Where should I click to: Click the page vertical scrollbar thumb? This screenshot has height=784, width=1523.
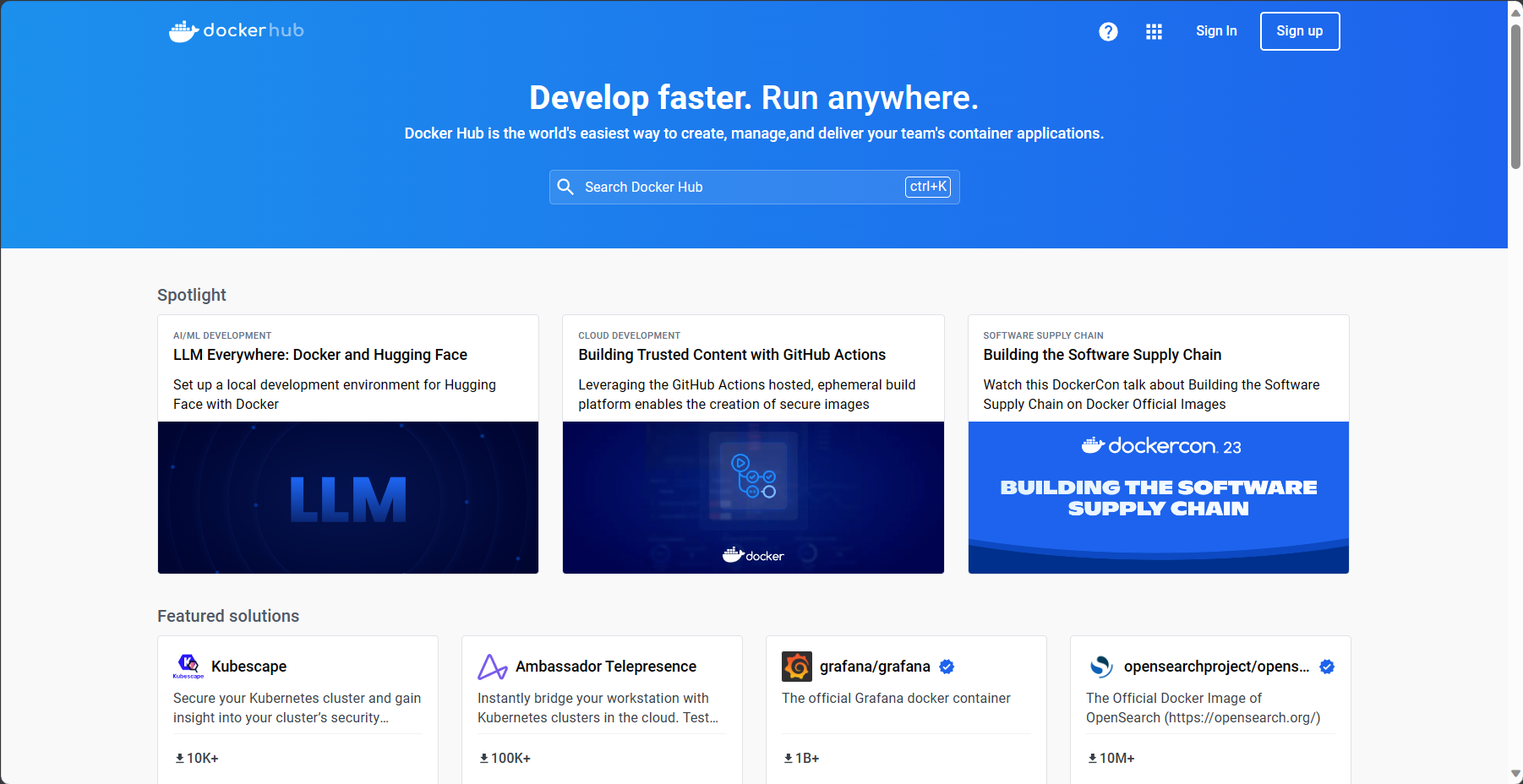1515,97
